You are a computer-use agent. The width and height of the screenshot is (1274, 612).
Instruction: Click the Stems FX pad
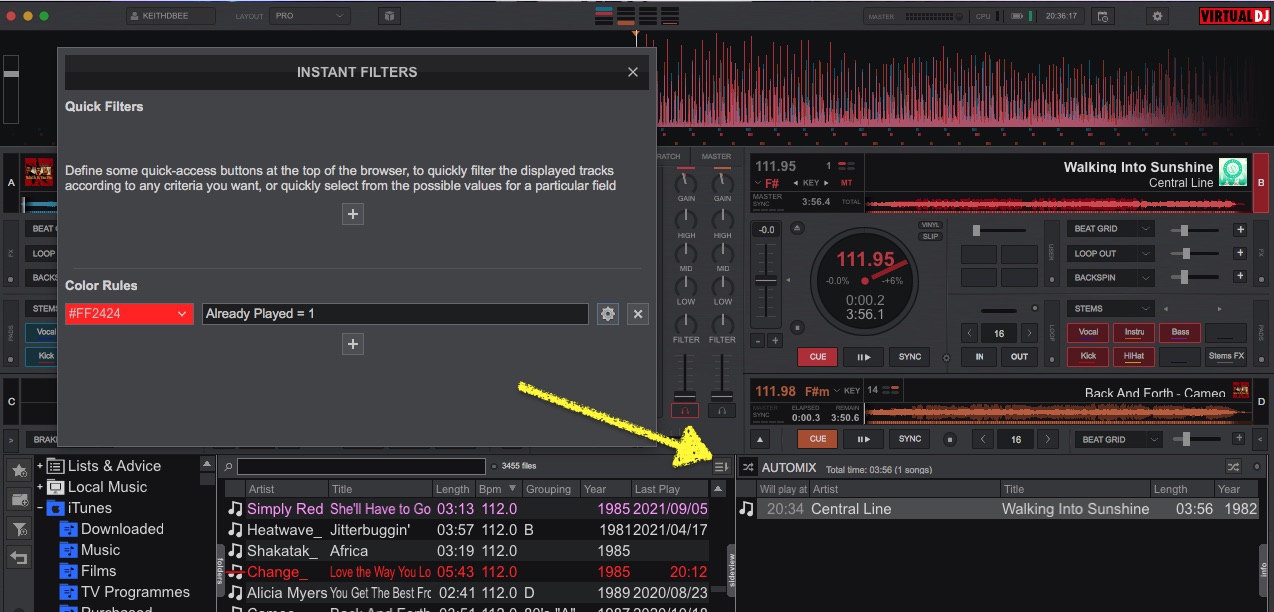(x=1226, y=356)
